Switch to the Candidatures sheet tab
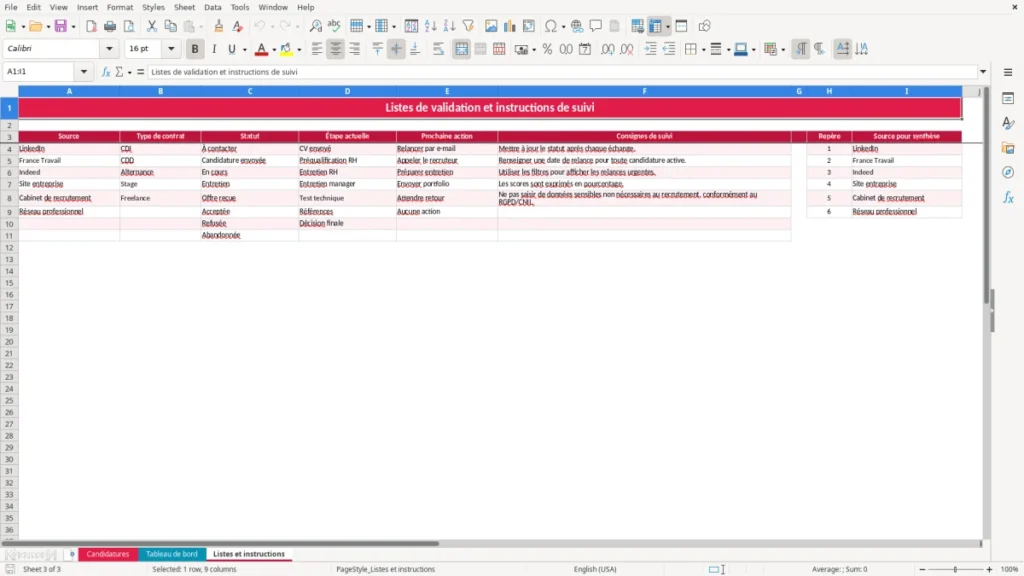1024x576 pixels. [108, 554]
